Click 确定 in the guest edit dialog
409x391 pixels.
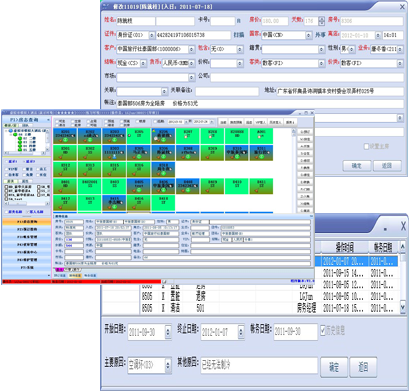(x=357, y=166)
